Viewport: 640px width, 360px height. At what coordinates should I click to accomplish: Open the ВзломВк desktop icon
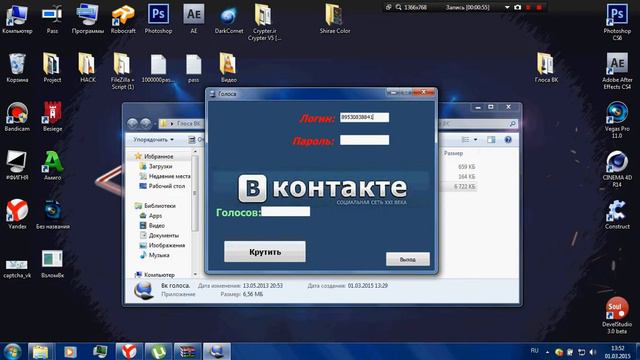52,264
